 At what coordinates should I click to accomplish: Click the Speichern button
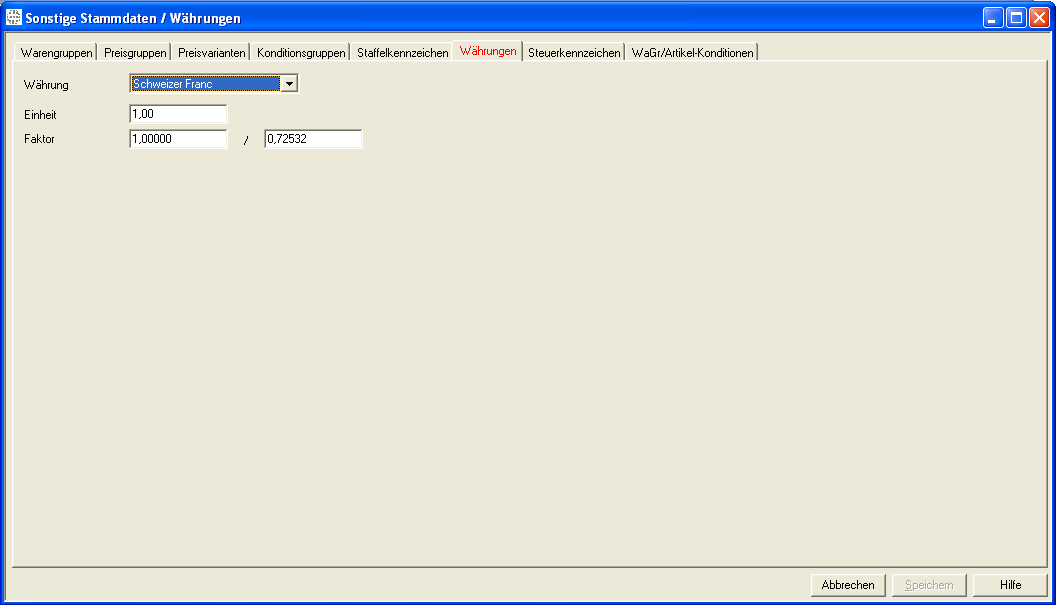tap(929, 585)
